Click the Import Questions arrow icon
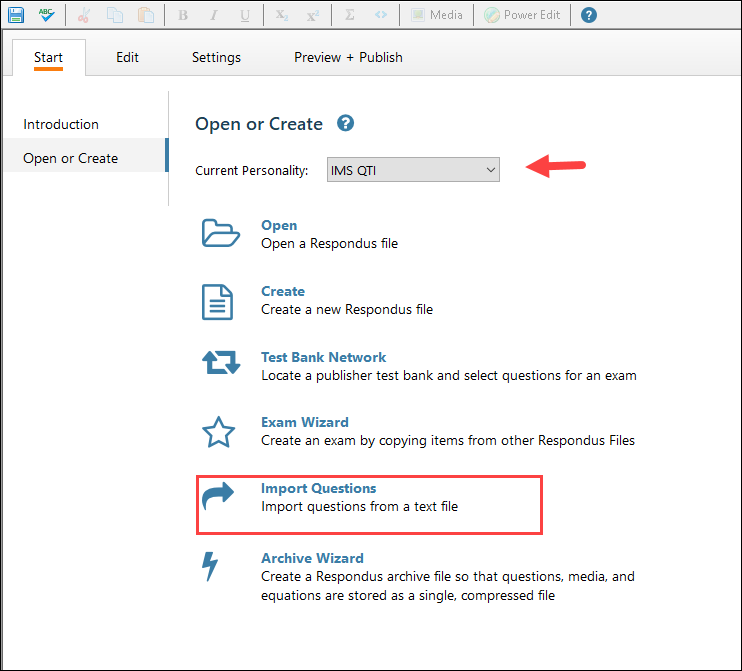 (218, 495)
